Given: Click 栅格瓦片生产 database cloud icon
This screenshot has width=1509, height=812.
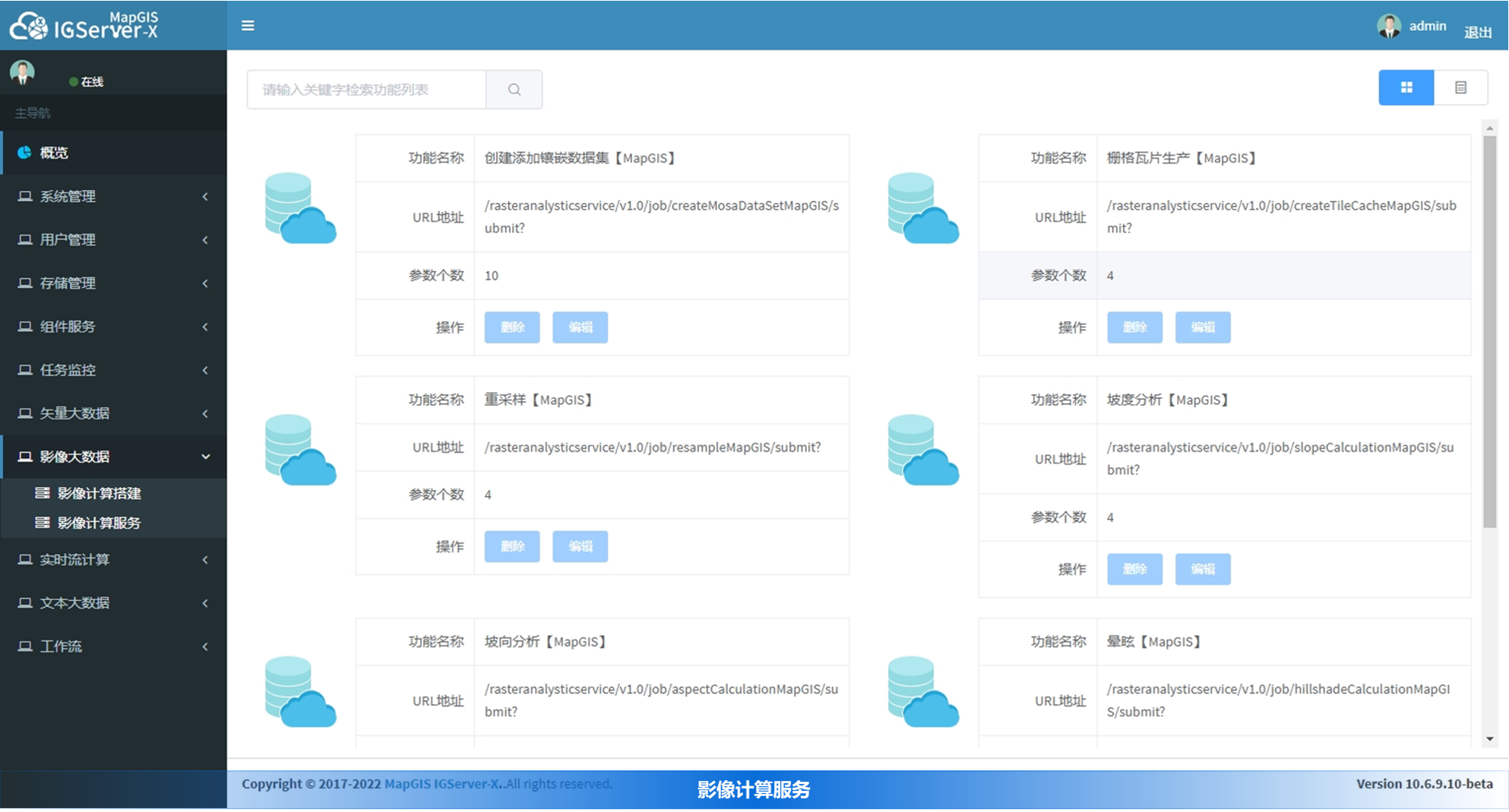Looking at the screenshot, I should click(923, 208).
